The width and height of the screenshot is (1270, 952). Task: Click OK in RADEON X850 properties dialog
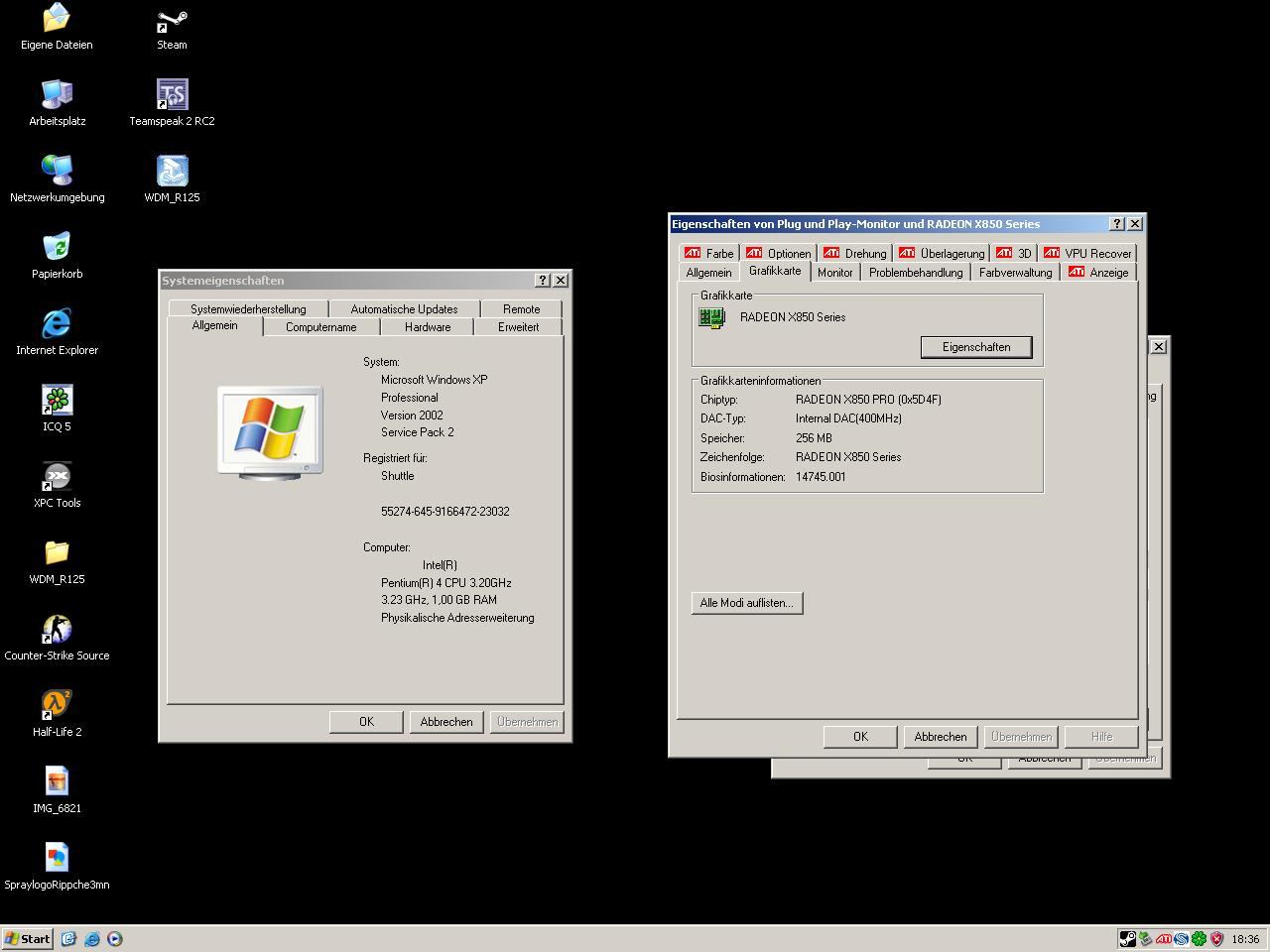pyautogui.click(x=860, y=737)
